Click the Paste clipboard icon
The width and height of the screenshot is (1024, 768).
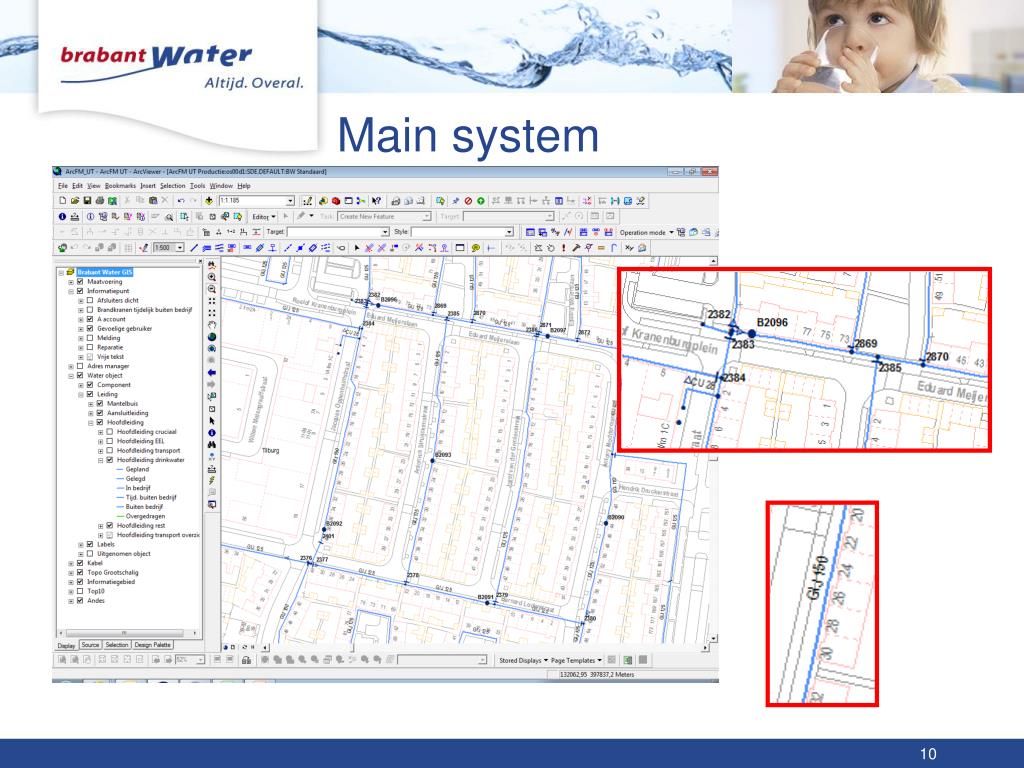[153, 200]
